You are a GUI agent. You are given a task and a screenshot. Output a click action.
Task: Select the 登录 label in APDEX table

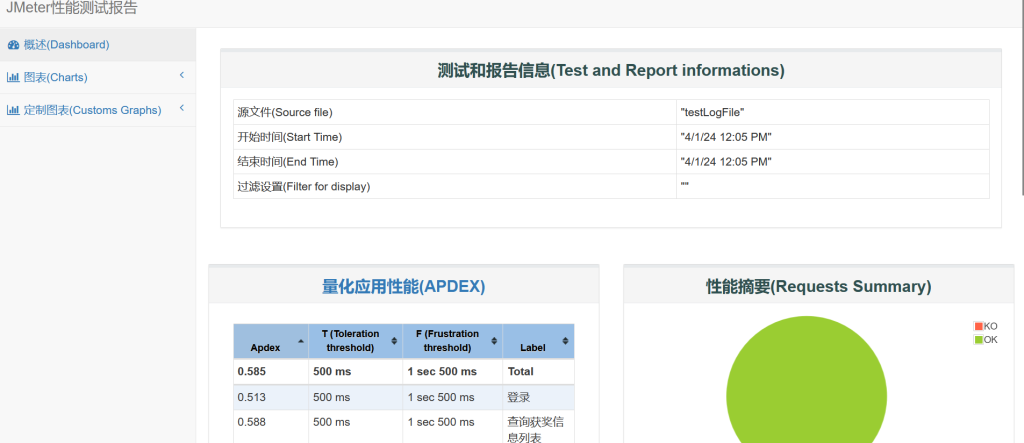(x=518, y=397)
